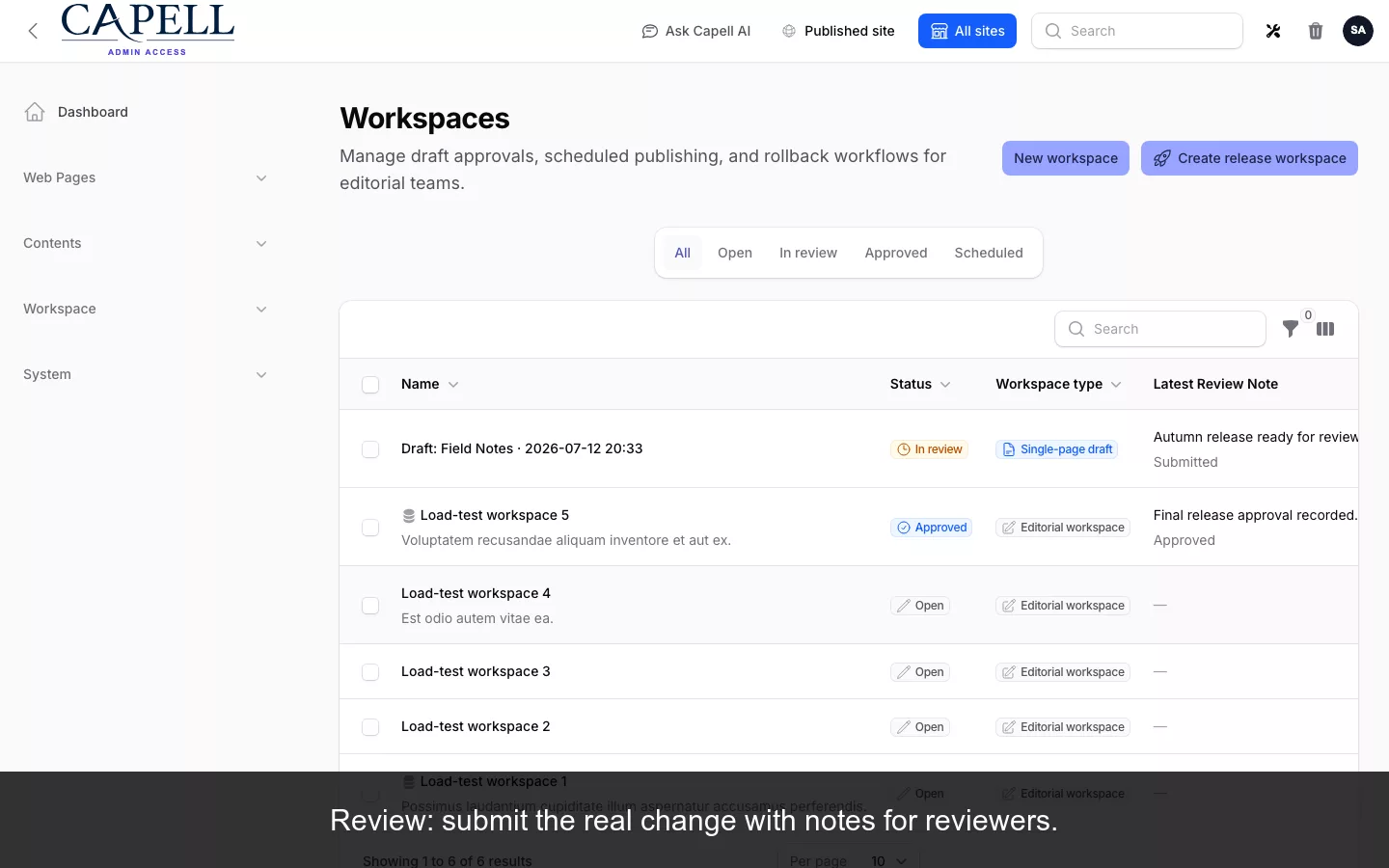
Task: Switch to the Open tab
Action: 735,253
